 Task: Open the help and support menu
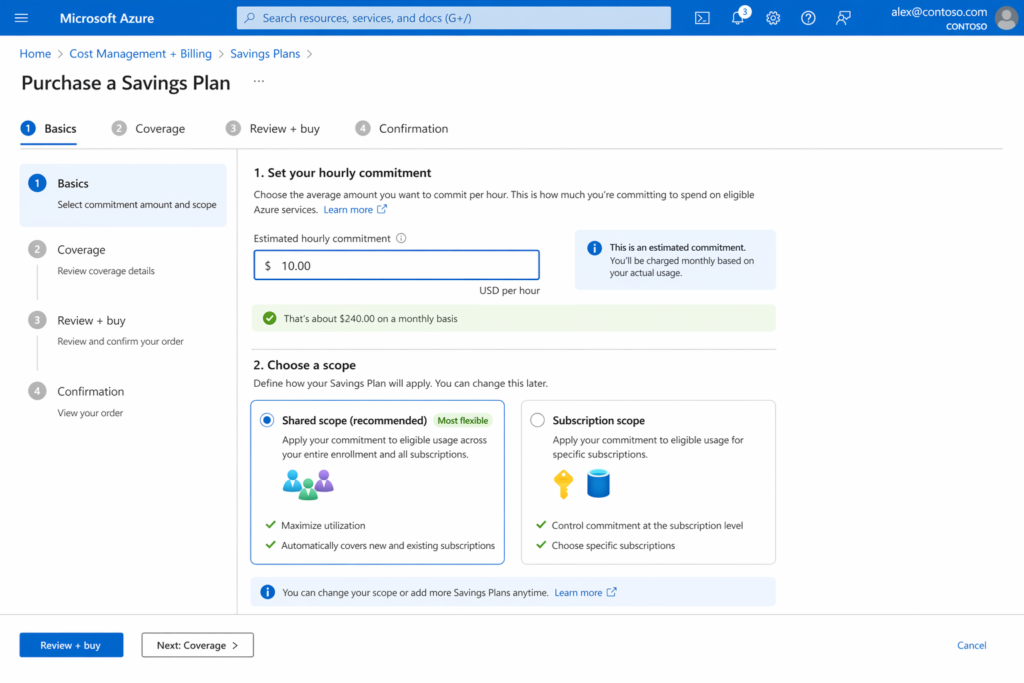coord(808,17)
